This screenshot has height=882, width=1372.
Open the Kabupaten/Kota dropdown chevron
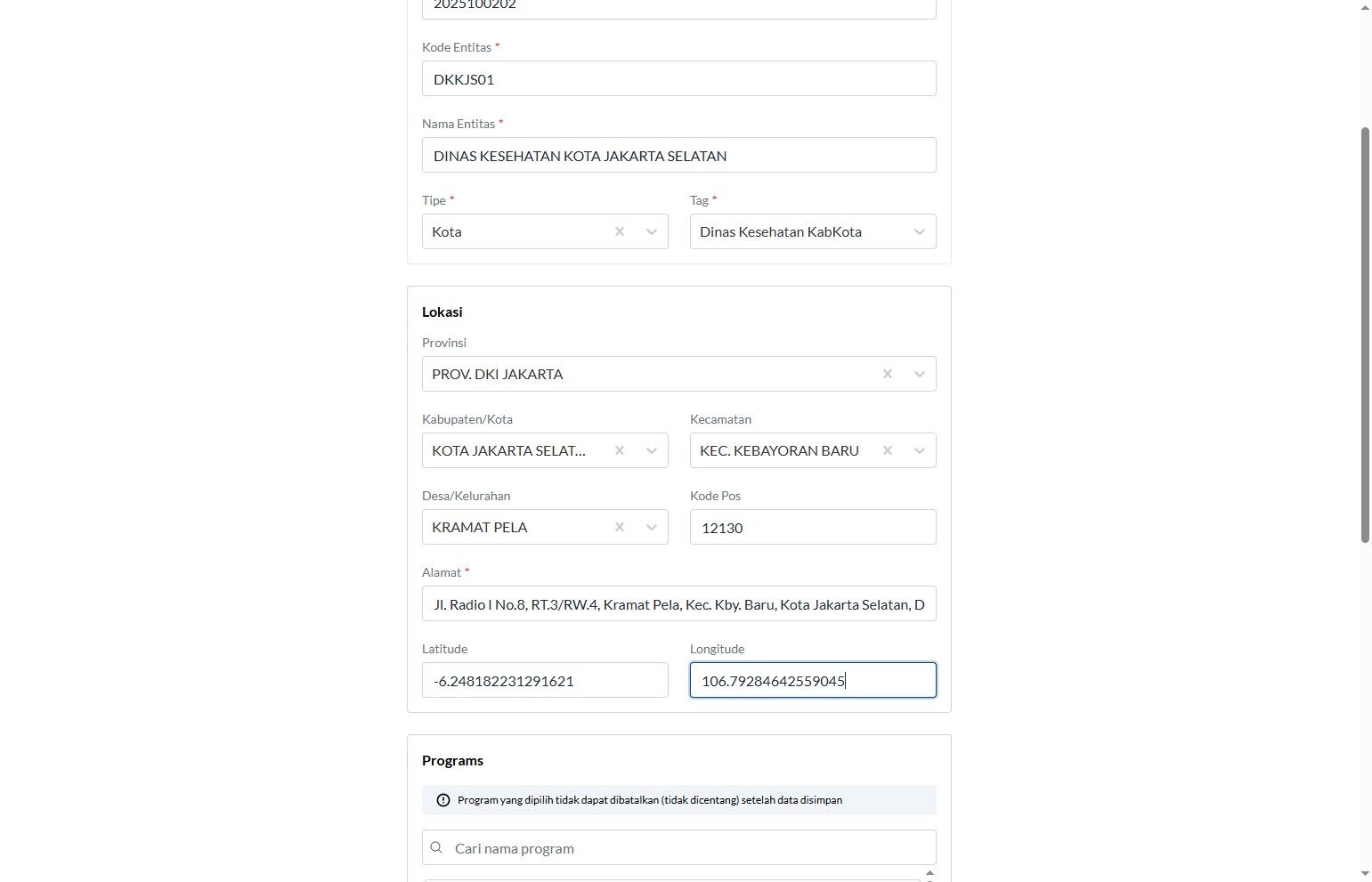click(x=652, y=450)
